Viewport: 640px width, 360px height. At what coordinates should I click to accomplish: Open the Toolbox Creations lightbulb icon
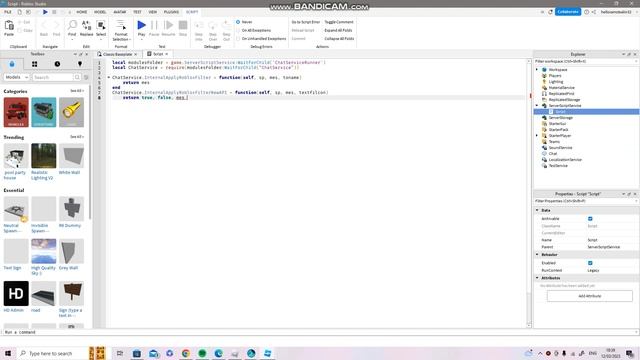(80, 64)
